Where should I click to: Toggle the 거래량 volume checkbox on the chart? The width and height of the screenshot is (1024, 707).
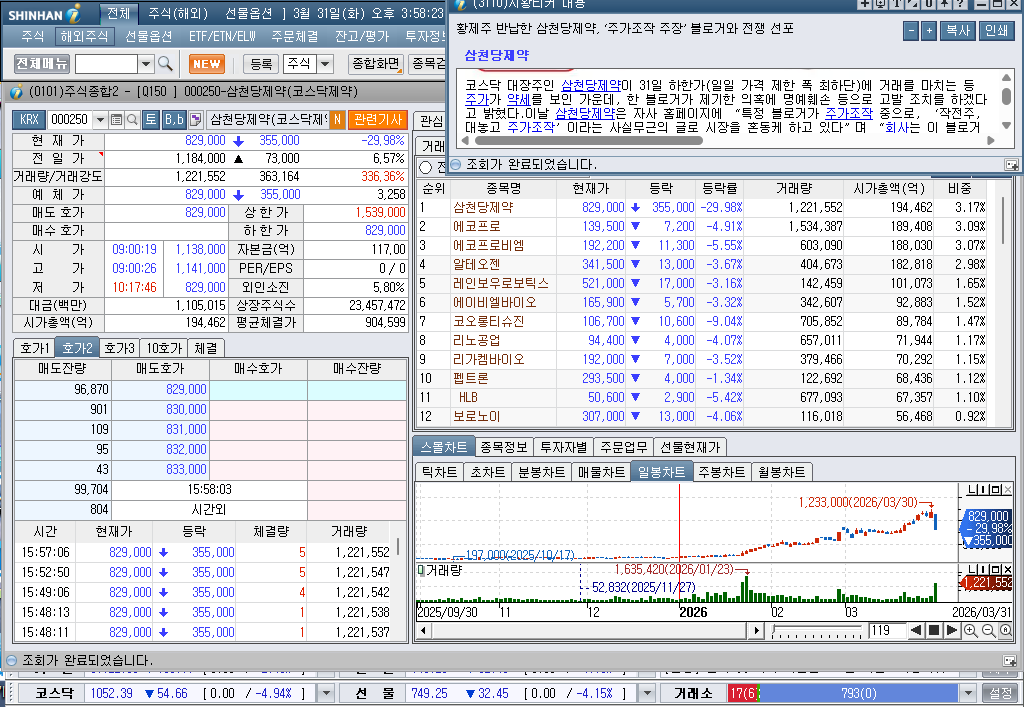[421, 570]
